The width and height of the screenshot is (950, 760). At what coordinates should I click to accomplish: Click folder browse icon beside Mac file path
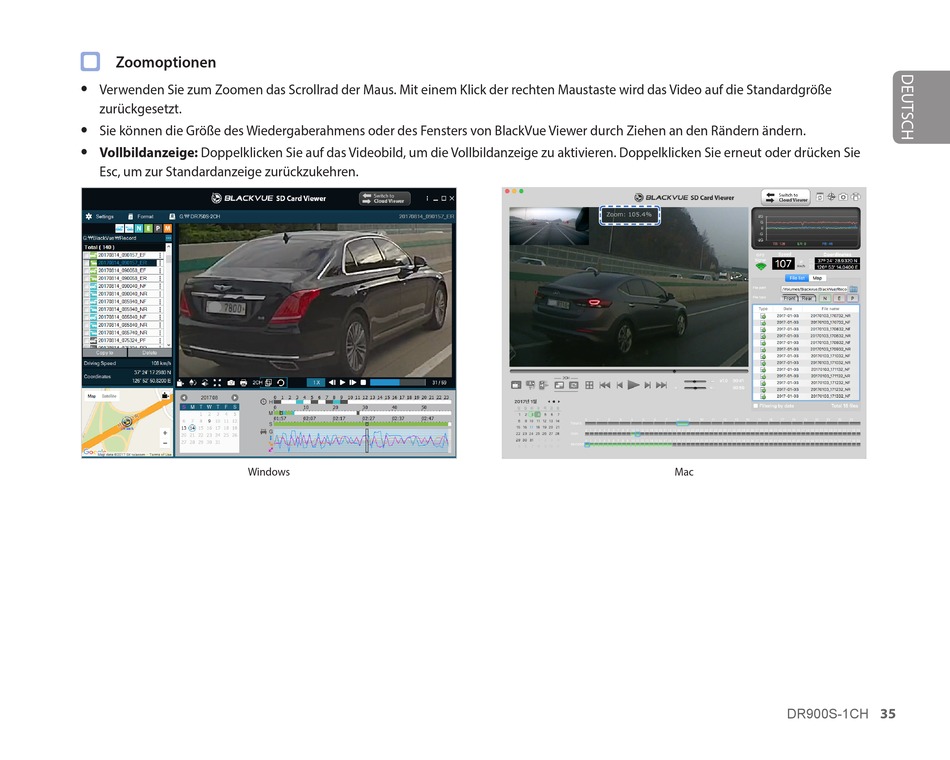coord(854,289)
